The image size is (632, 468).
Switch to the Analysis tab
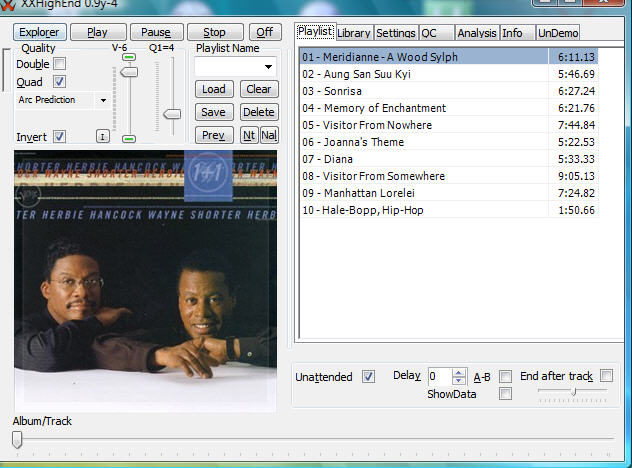[477, 33]
